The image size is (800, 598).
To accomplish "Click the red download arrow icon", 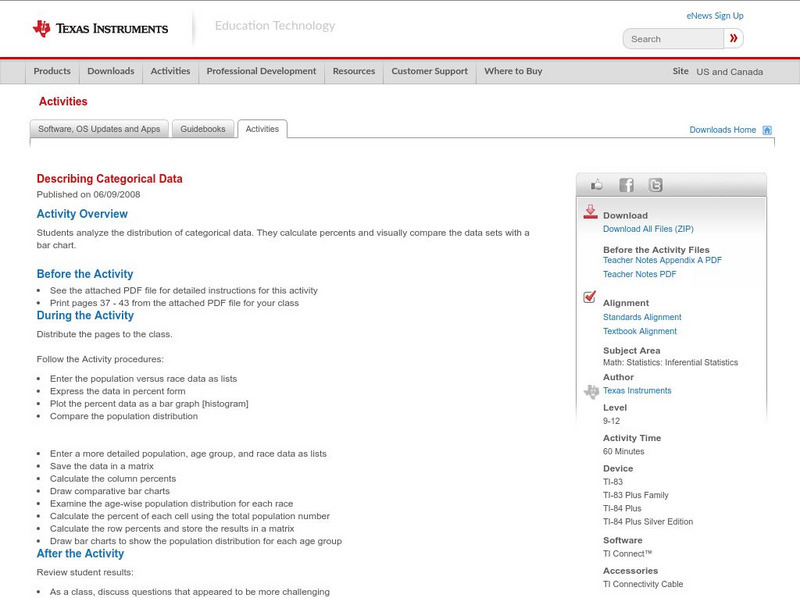I will click(590, 212).
